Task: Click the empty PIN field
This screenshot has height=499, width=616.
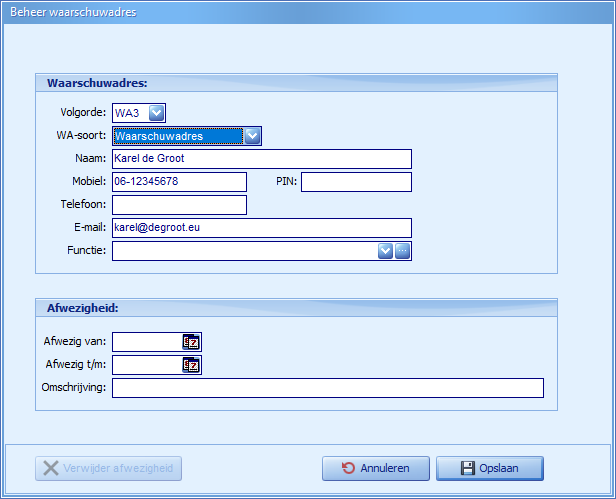Action: (356, 182)
